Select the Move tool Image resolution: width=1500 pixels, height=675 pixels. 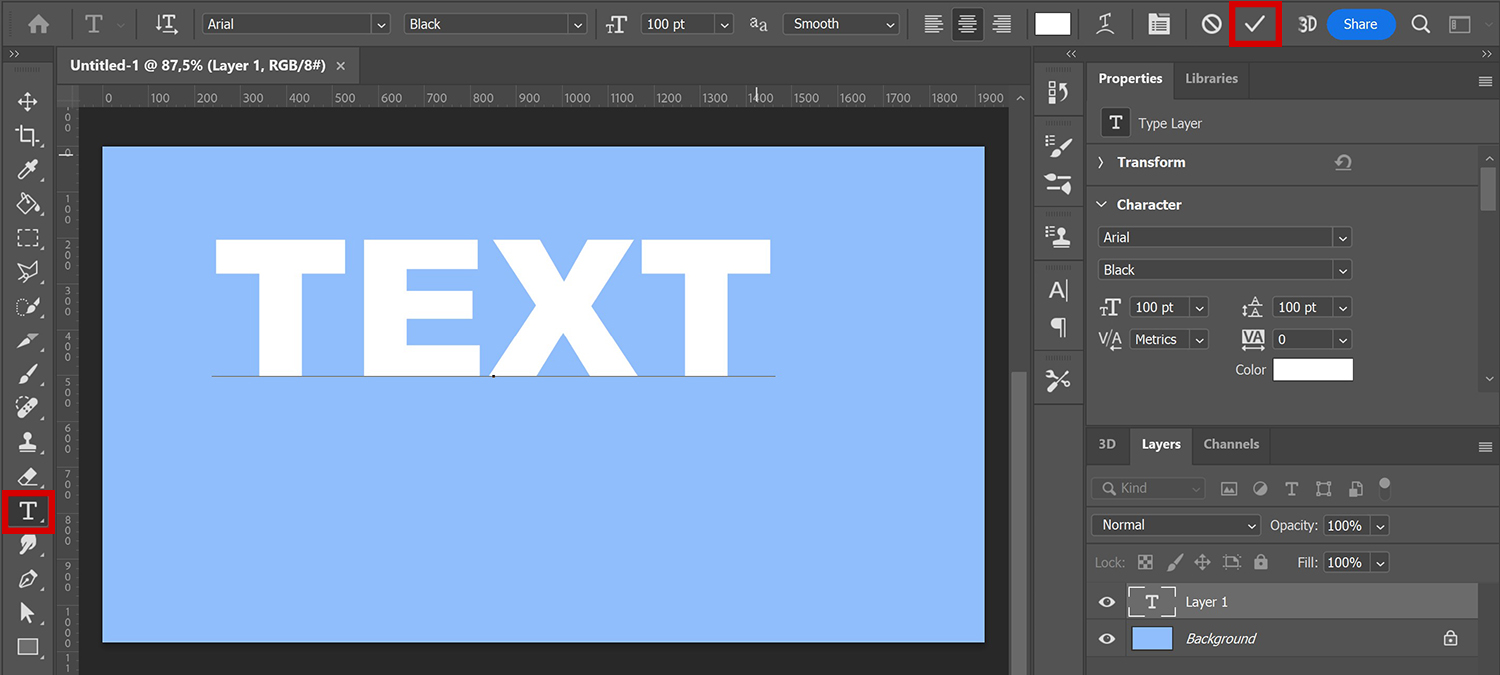[27, 102]
